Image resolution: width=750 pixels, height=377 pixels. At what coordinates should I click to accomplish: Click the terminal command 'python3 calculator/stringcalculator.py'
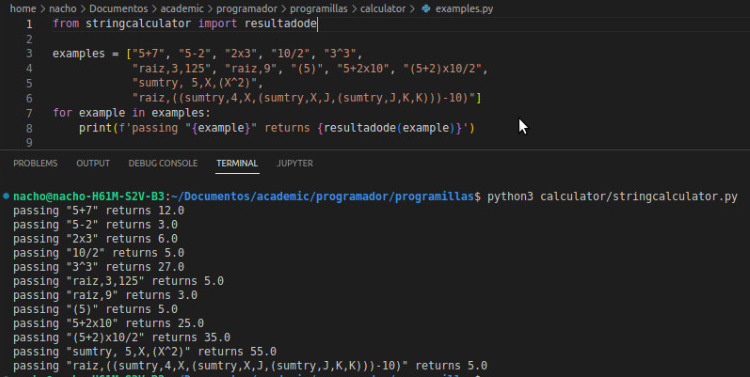point(612,197)
